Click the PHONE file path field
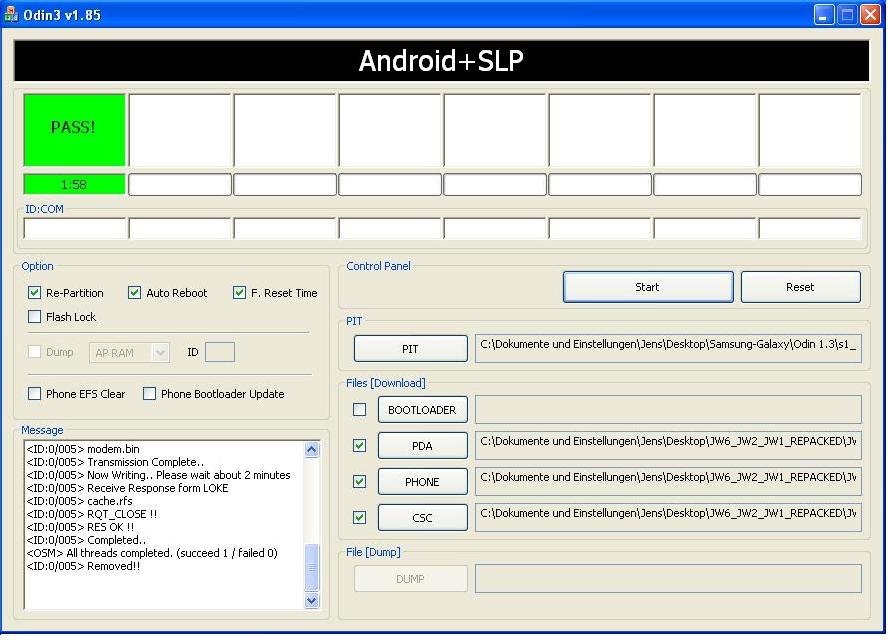 pyautogui.click(x=668, y=482)
